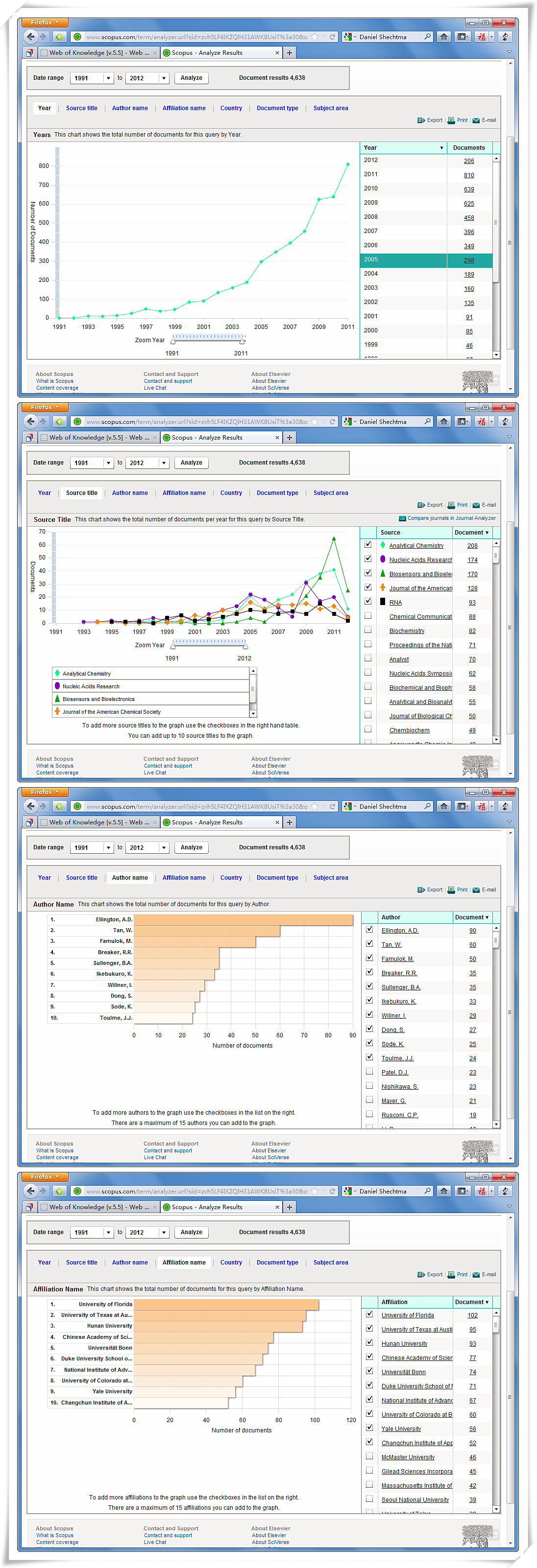Image resolution: width=537 pixels, height=1568 pixels.
Task: Click green diamond marker beside Analytical Chemistry in table
Action: click(383, 545)
